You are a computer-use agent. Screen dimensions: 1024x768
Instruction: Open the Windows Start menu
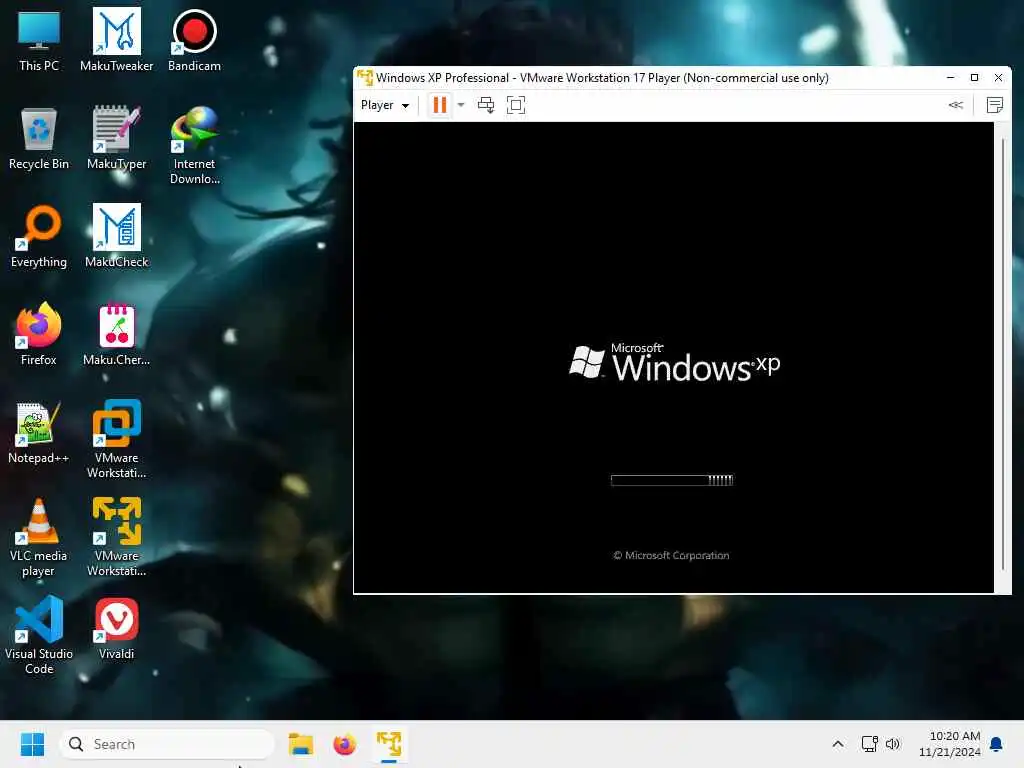32,744
